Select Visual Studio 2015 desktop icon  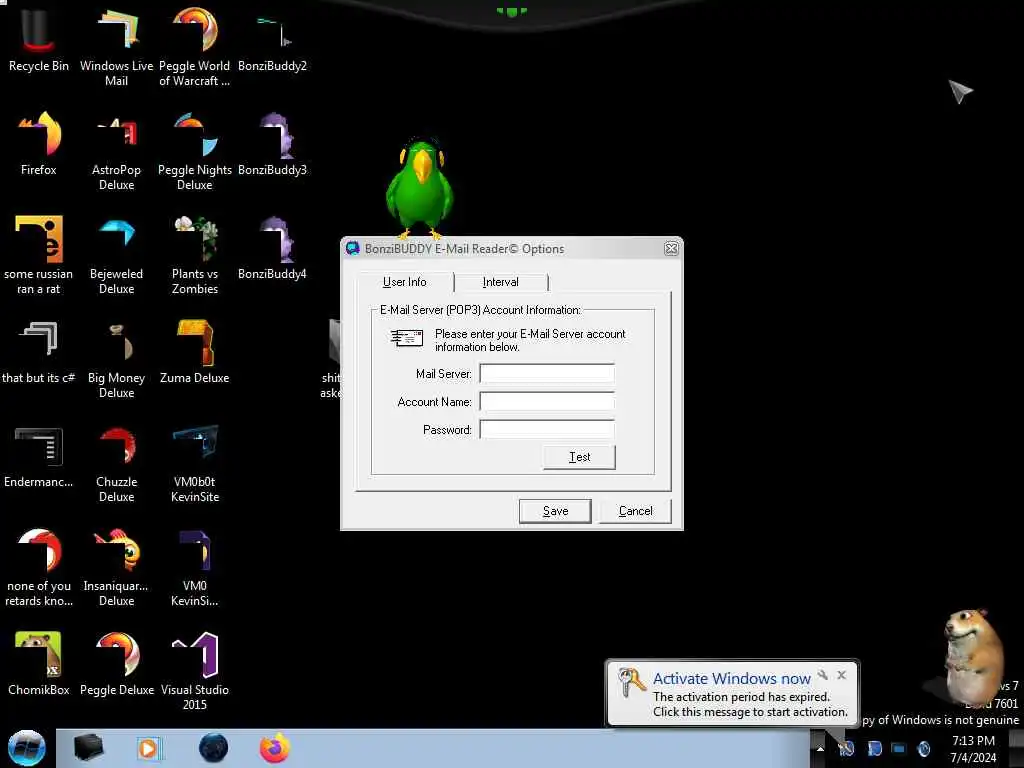(195, 671)
